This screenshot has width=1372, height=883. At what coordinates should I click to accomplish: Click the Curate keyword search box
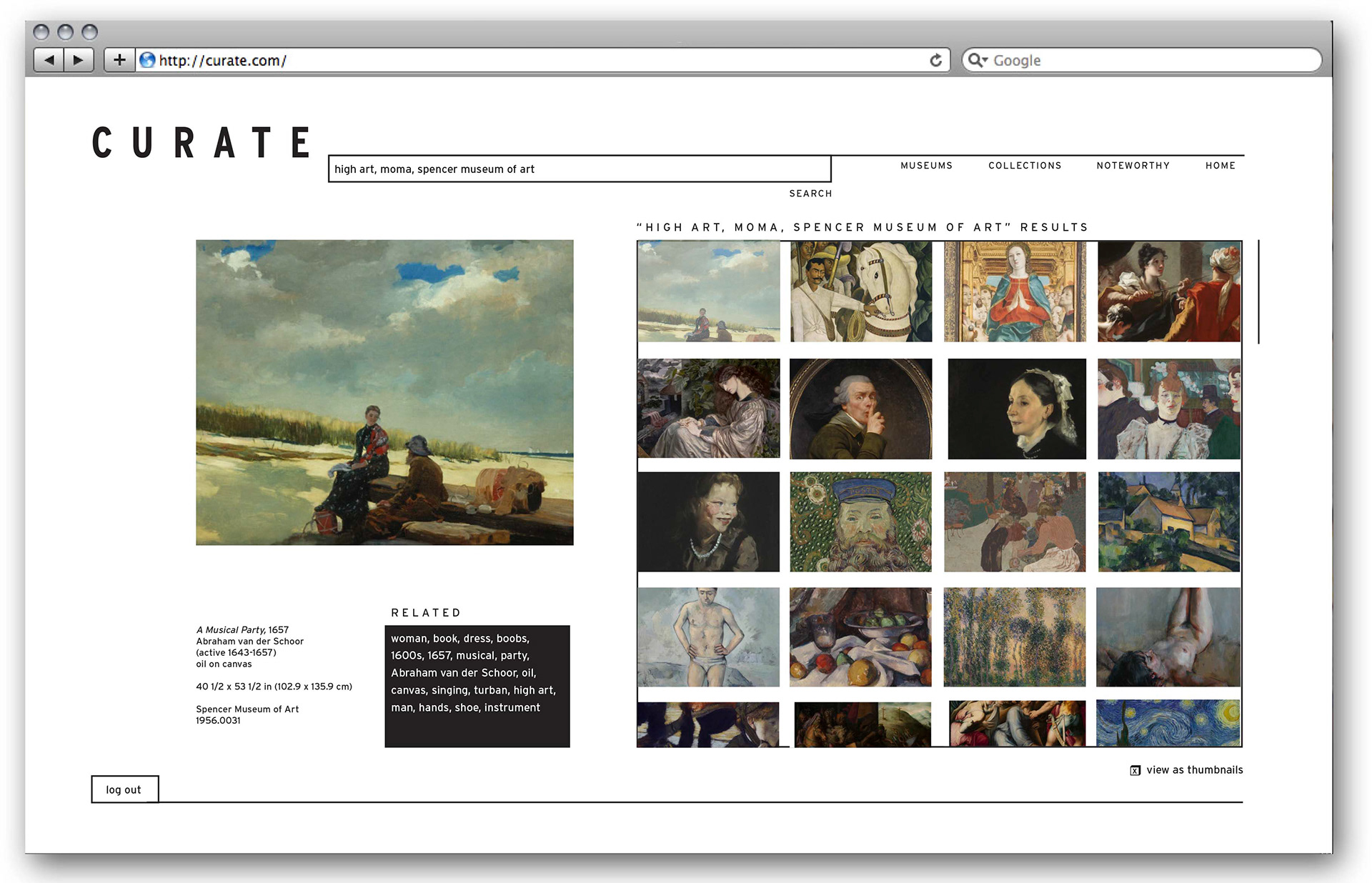[580, 169]
